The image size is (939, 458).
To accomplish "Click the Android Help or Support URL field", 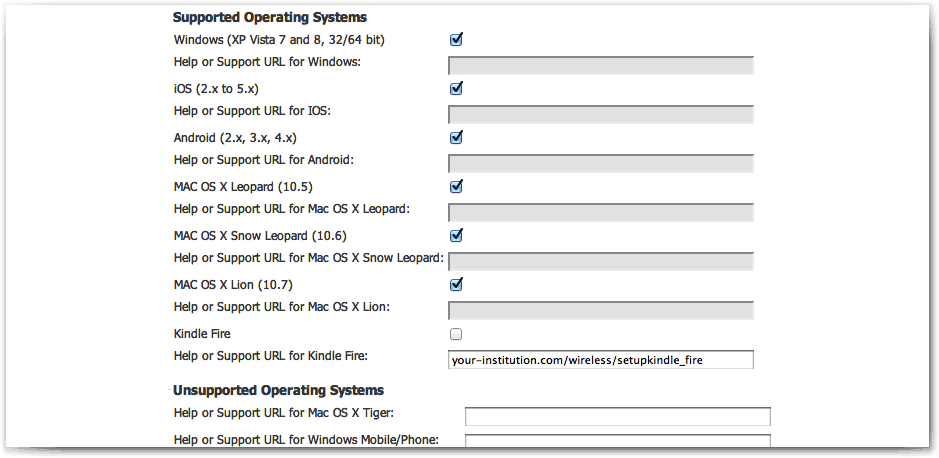I will tap(601, 163).
